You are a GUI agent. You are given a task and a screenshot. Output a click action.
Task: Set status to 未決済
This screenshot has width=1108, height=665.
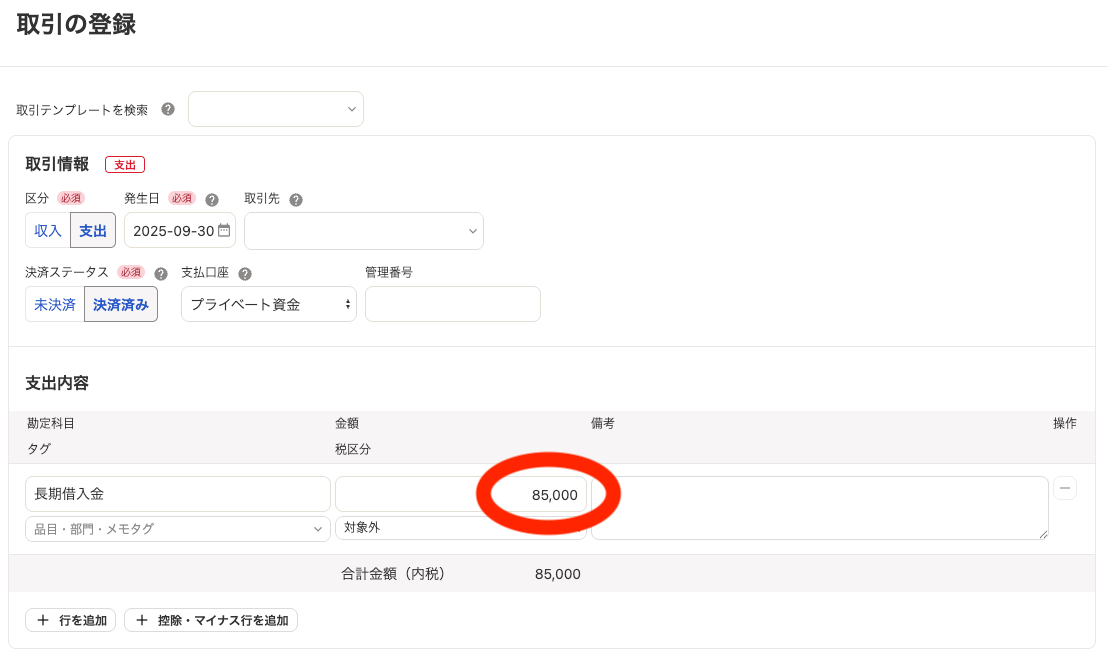pos(55,304)
